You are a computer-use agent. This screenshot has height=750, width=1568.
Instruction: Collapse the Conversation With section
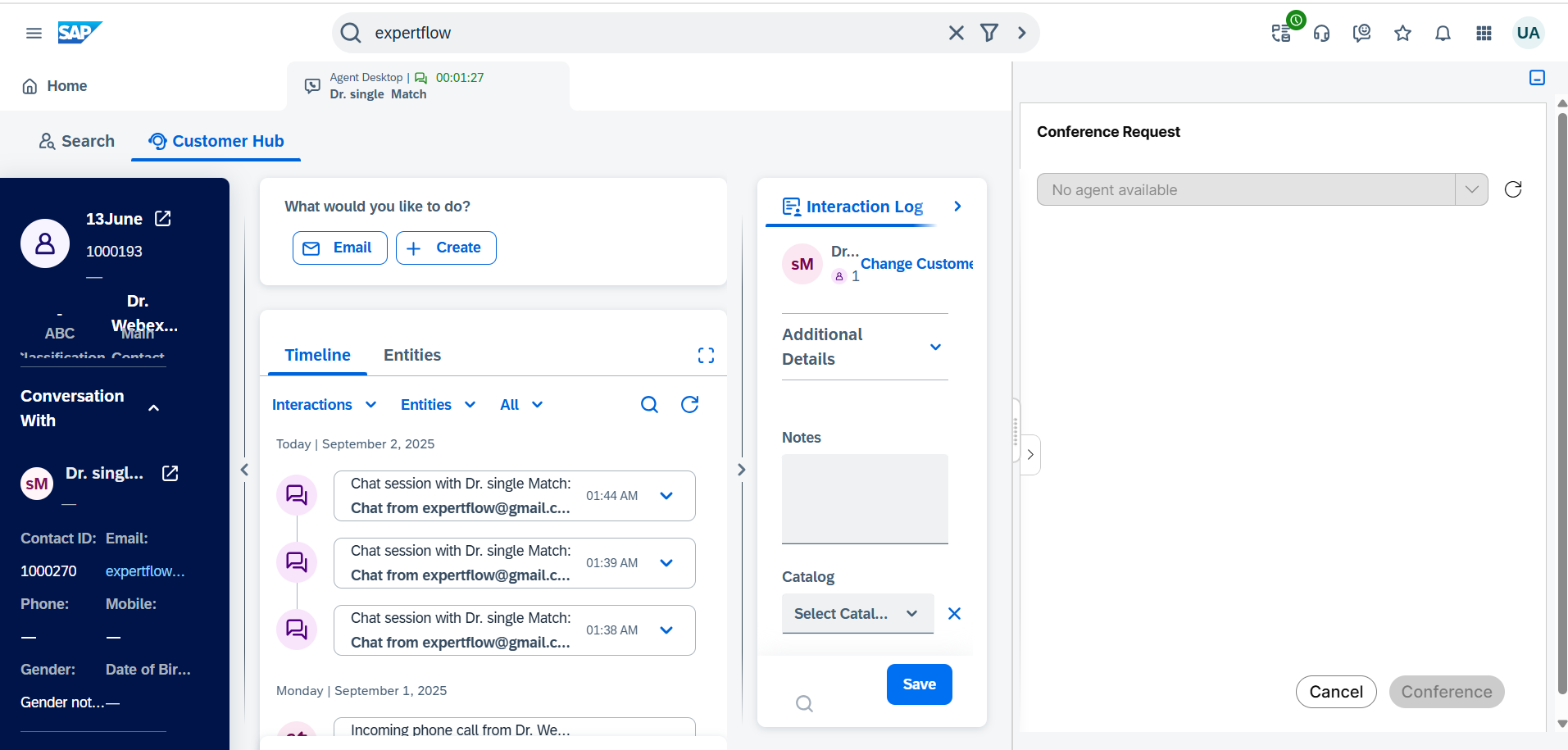coord(153,408)
